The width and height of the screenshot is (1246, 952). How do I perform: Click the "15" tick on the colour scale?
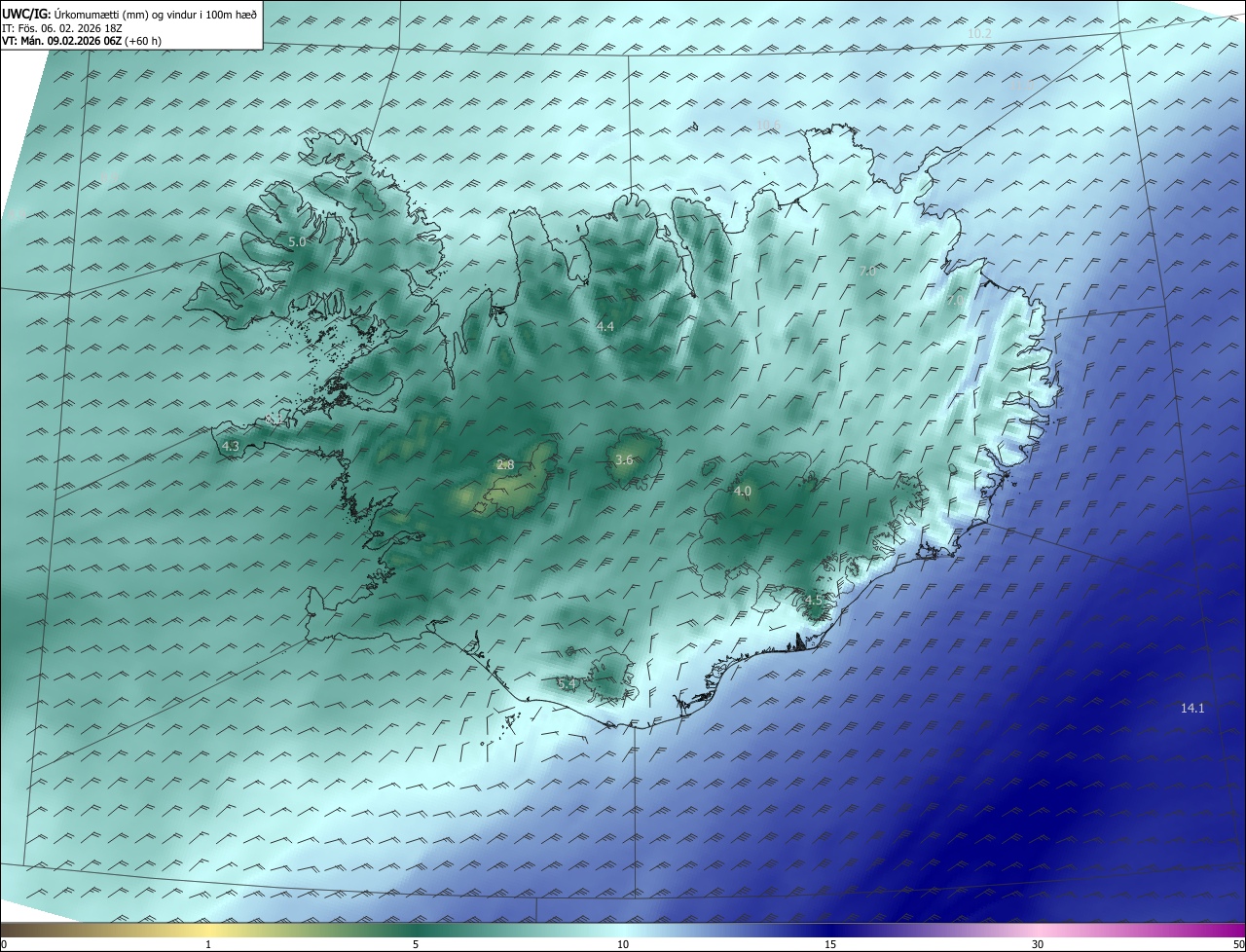point(830,944)
